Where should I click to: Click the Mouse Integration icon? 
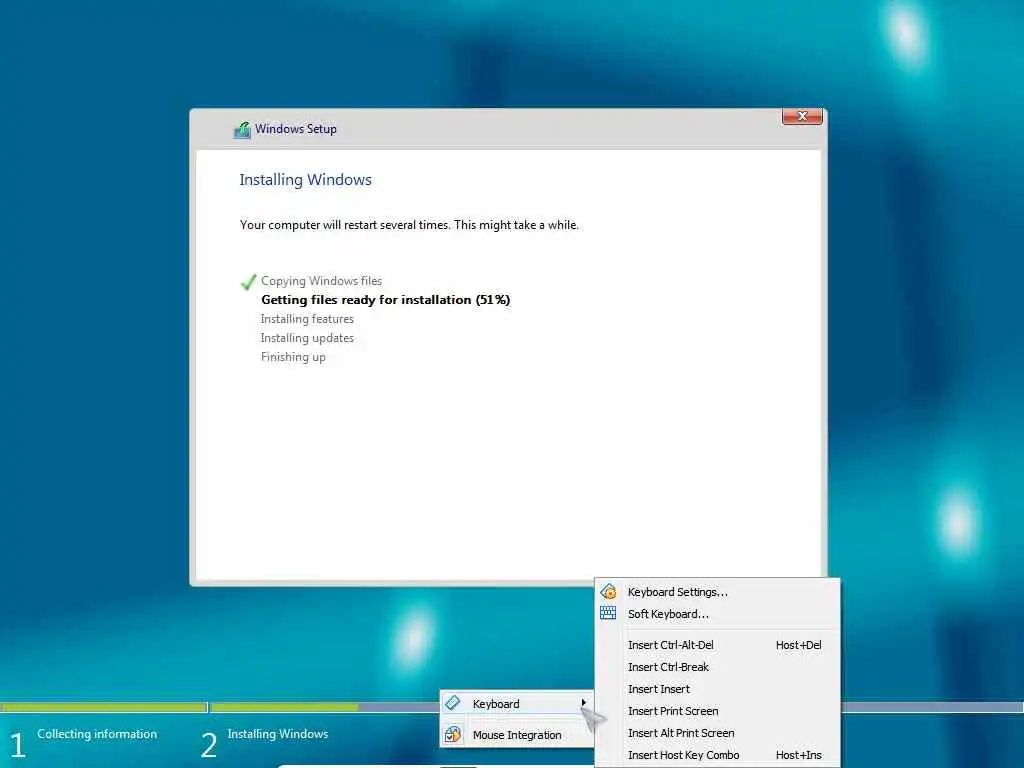click(453, 735)
